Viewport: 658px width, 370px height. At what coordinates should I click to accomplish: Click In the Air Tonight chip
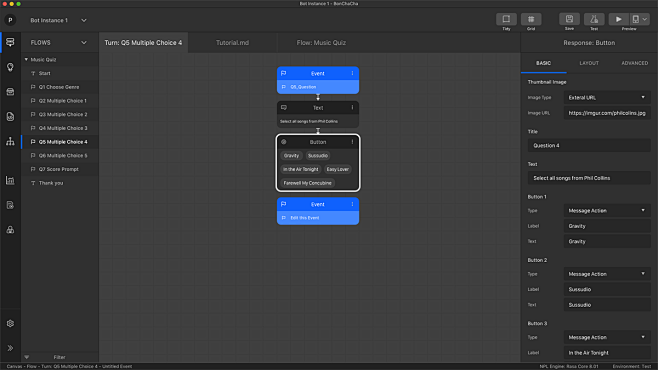[300, 169]
